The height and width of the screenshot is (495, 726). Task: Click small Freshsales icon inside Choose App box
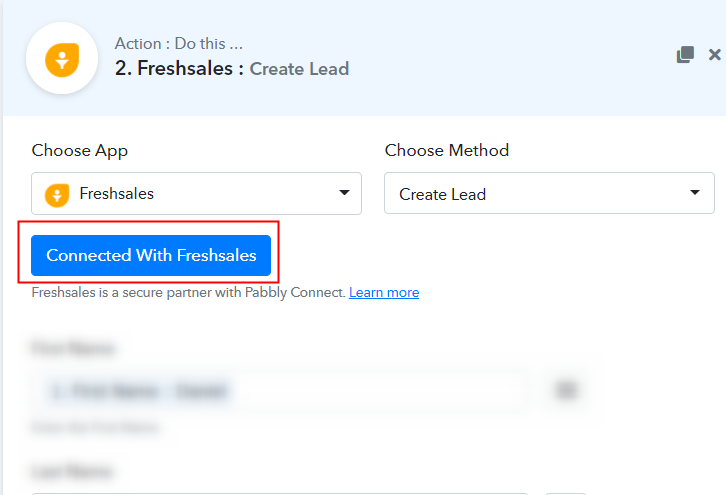pos(57,195)
